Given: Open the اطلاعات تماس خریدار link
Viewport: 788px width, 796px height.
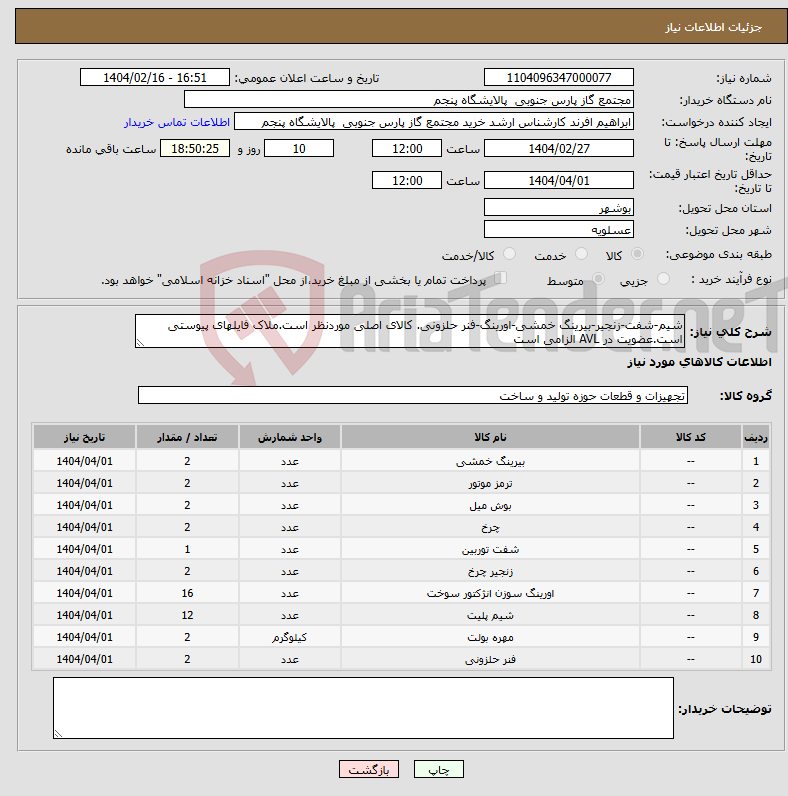Looking at the screenshot, I should point(177,122).
